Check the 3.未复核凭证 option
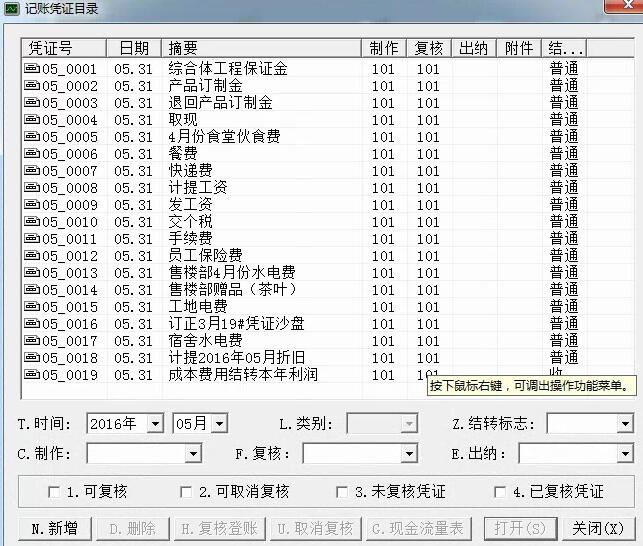 click(x=343, y=492)
